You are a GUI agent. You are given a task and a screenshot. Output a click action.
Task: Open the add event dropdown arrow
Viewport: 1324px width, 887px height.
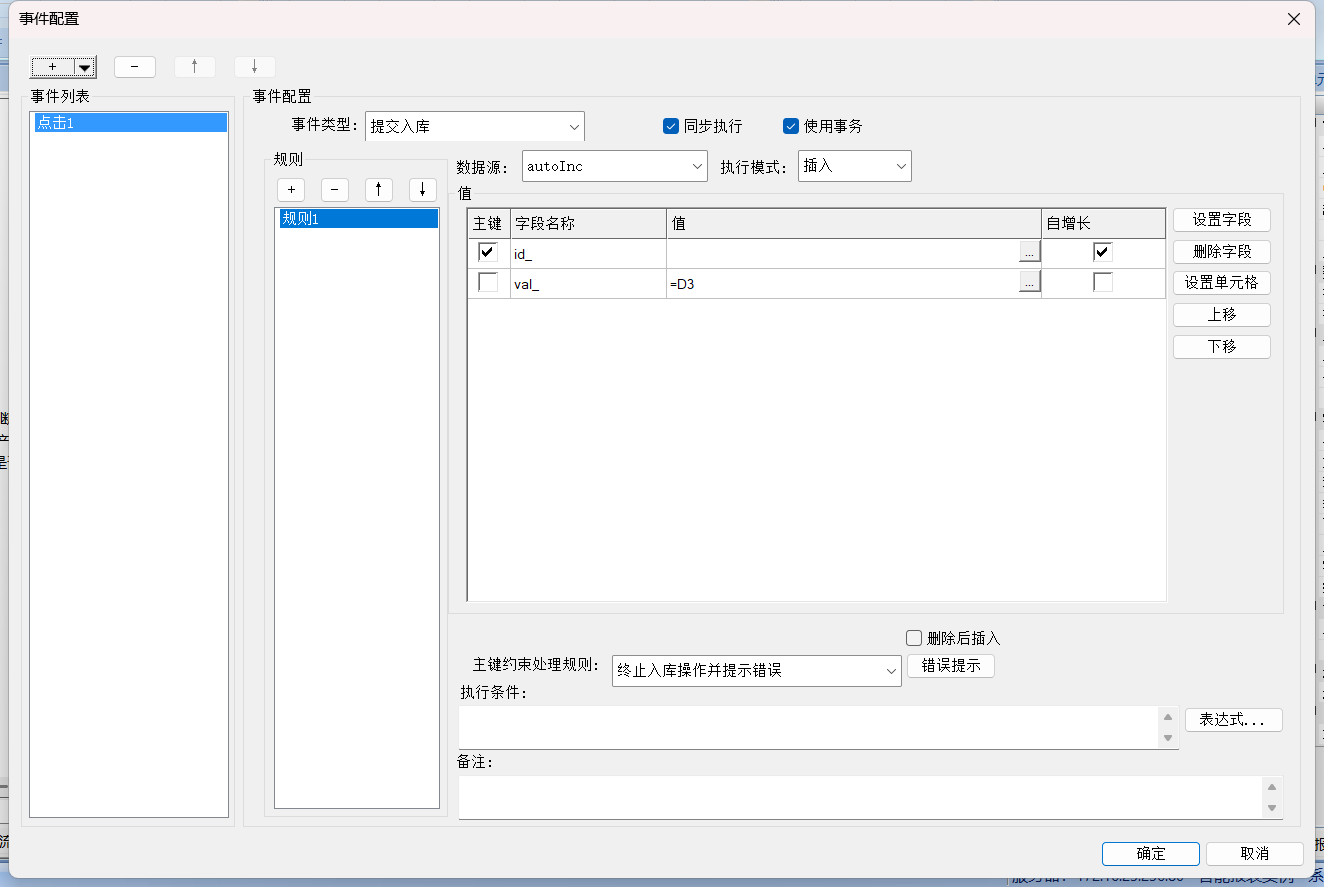[x=85, y=68]
